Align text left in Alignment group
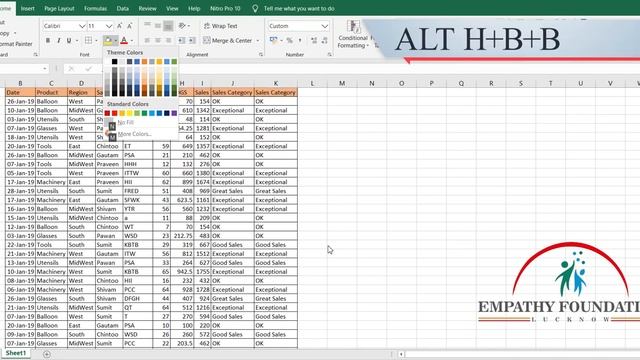Viewport: 640px width, 360px height. click(x=147, y=40)
